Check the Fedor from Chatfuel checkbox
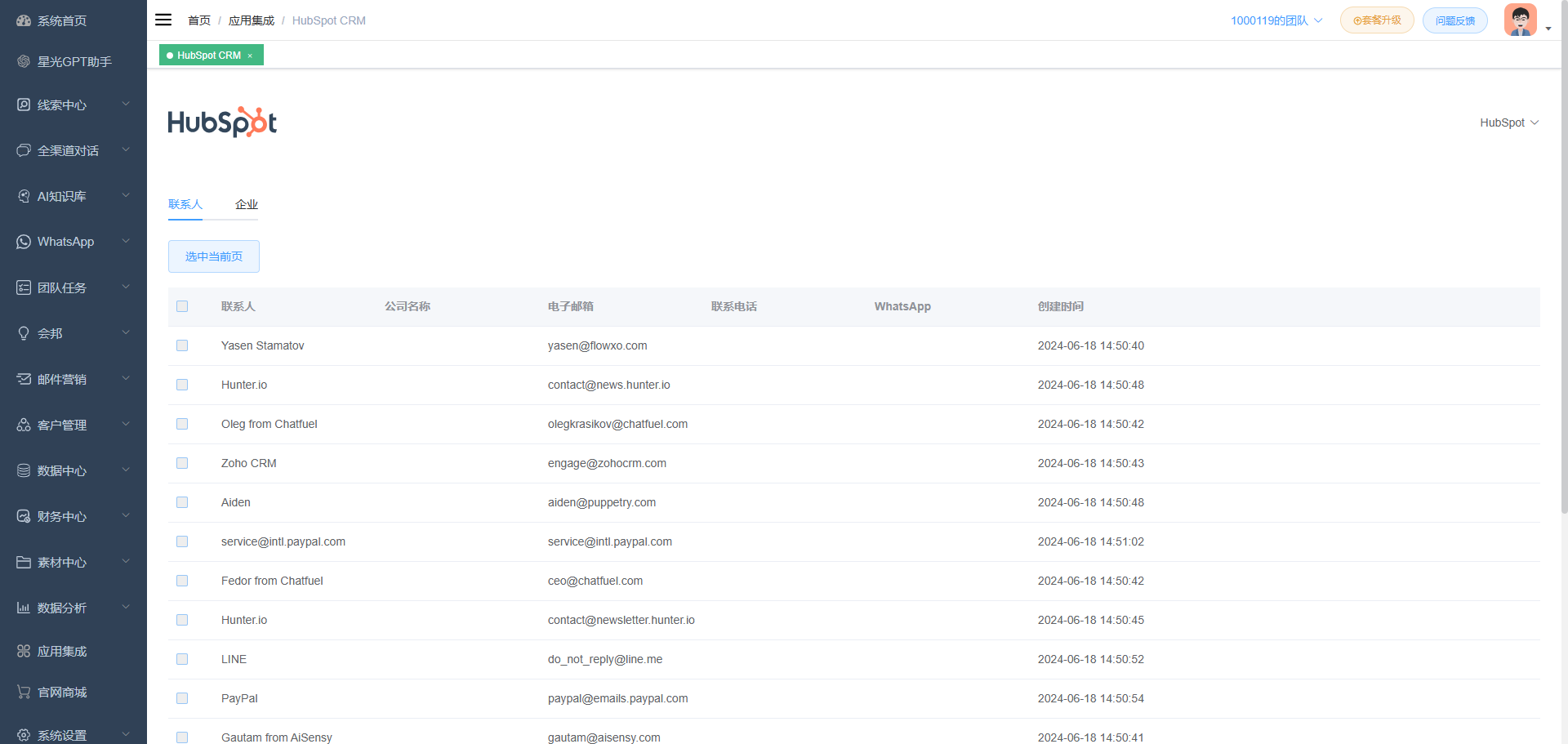This screenshot has width=1568, height=744. (x=182, y=581)
